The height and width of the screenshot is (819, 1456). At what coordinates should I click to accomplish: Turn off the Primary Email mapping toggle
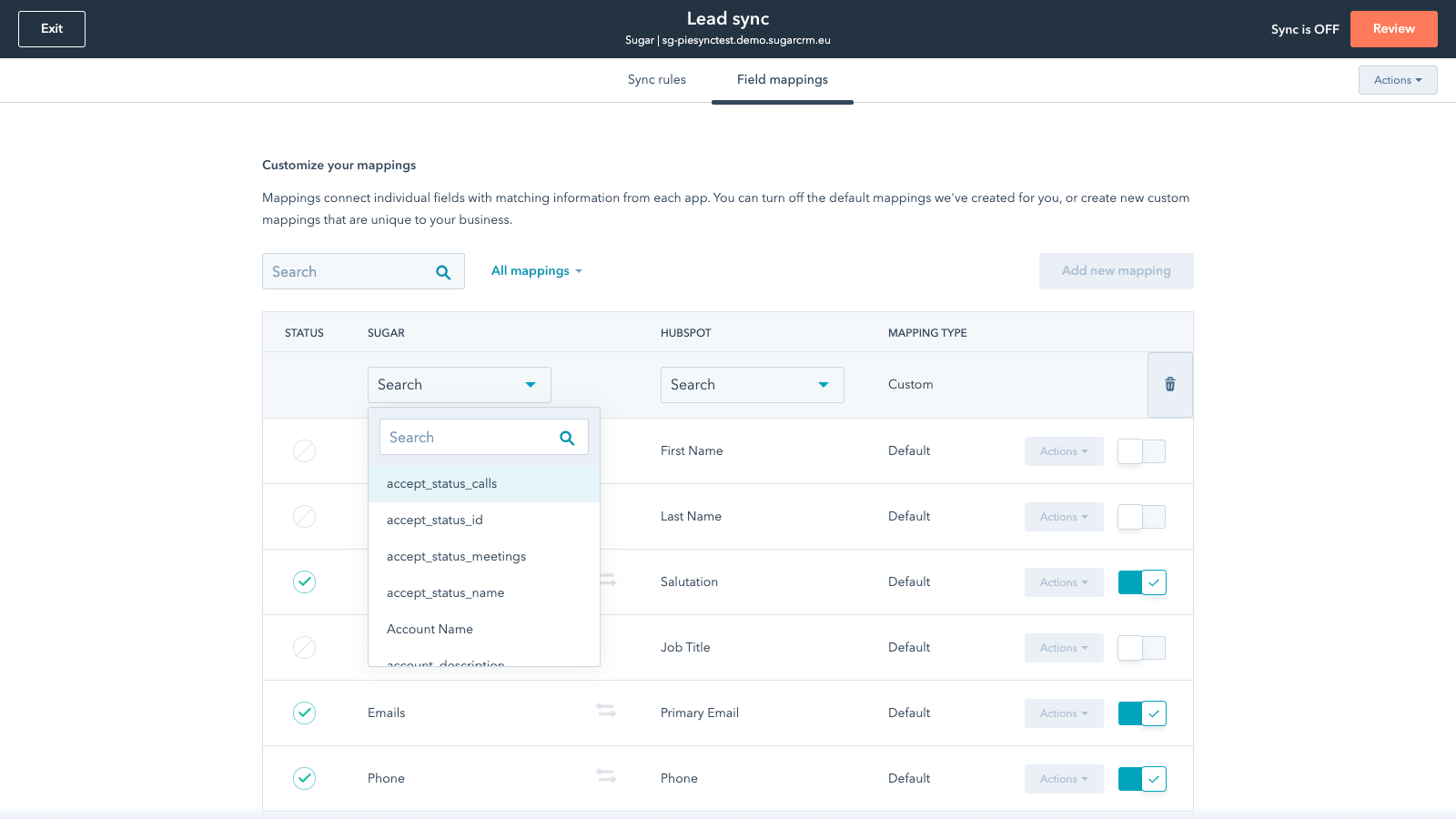1141,713
